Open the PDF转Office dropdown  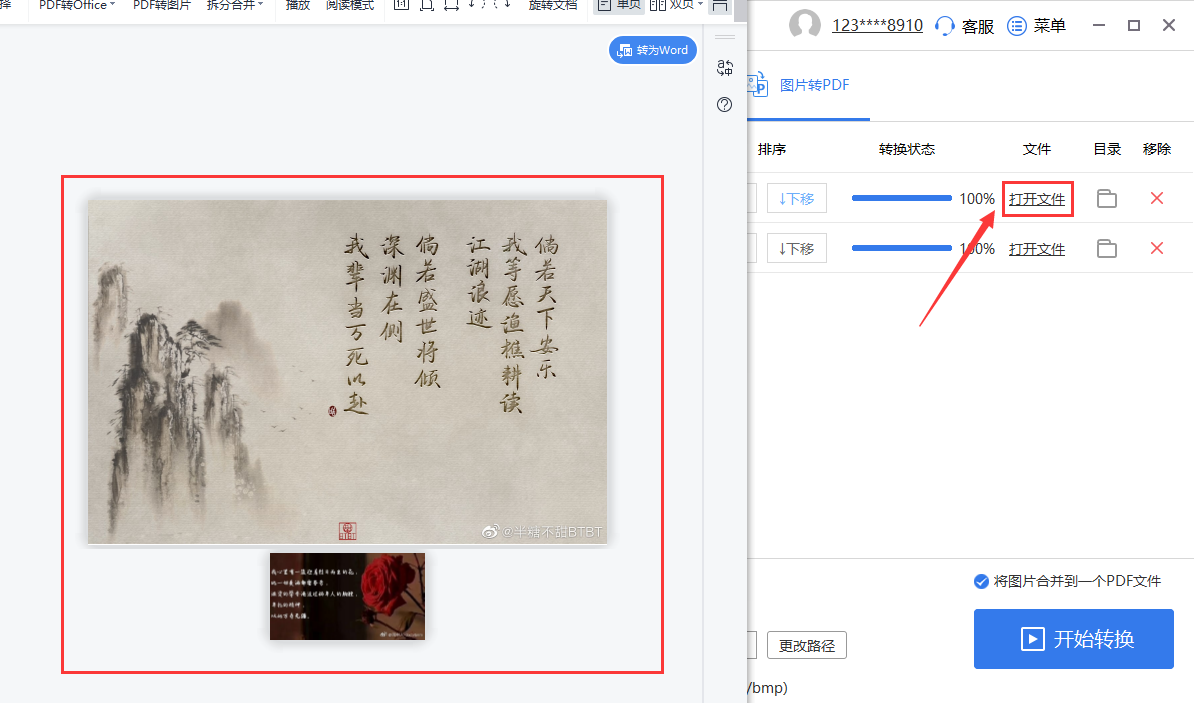point(77,5)
